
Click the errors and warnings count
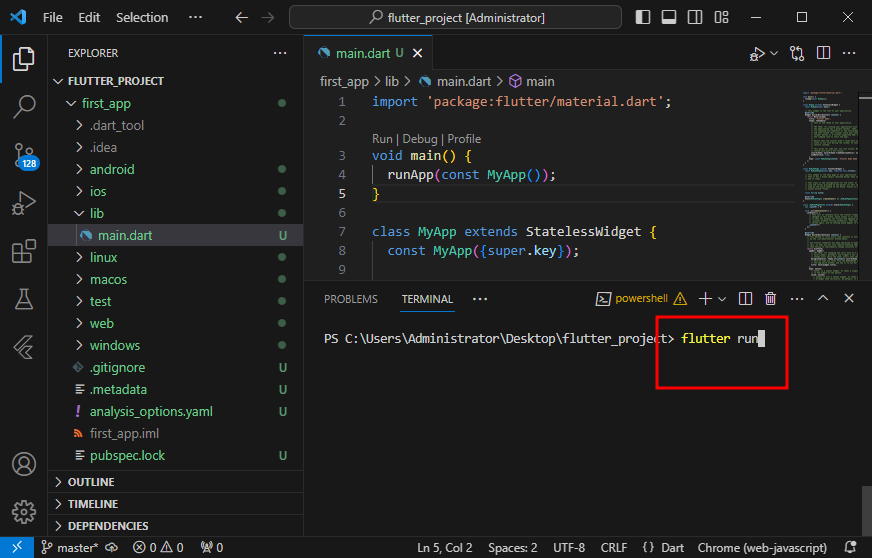click(x=158, y=547)
